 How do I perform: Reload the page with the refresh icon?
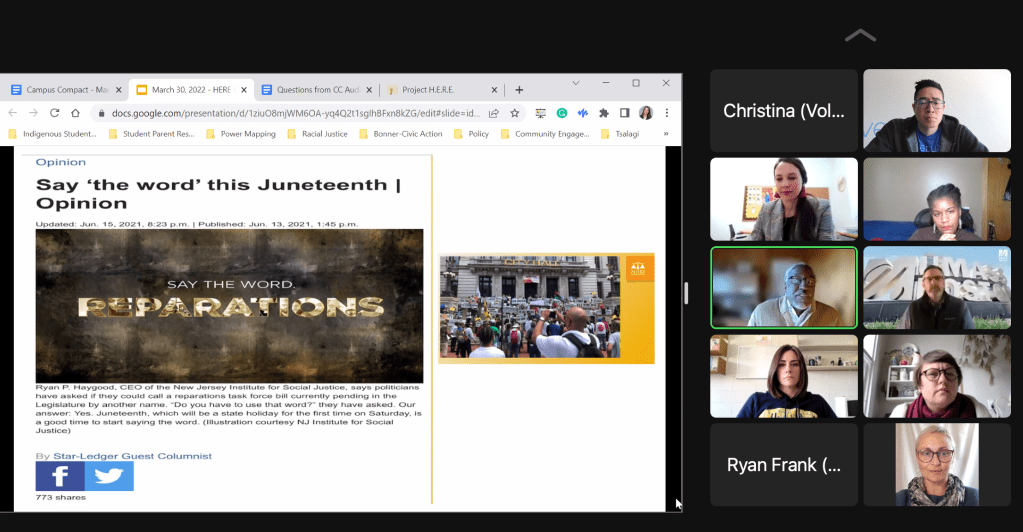(54, 113)
